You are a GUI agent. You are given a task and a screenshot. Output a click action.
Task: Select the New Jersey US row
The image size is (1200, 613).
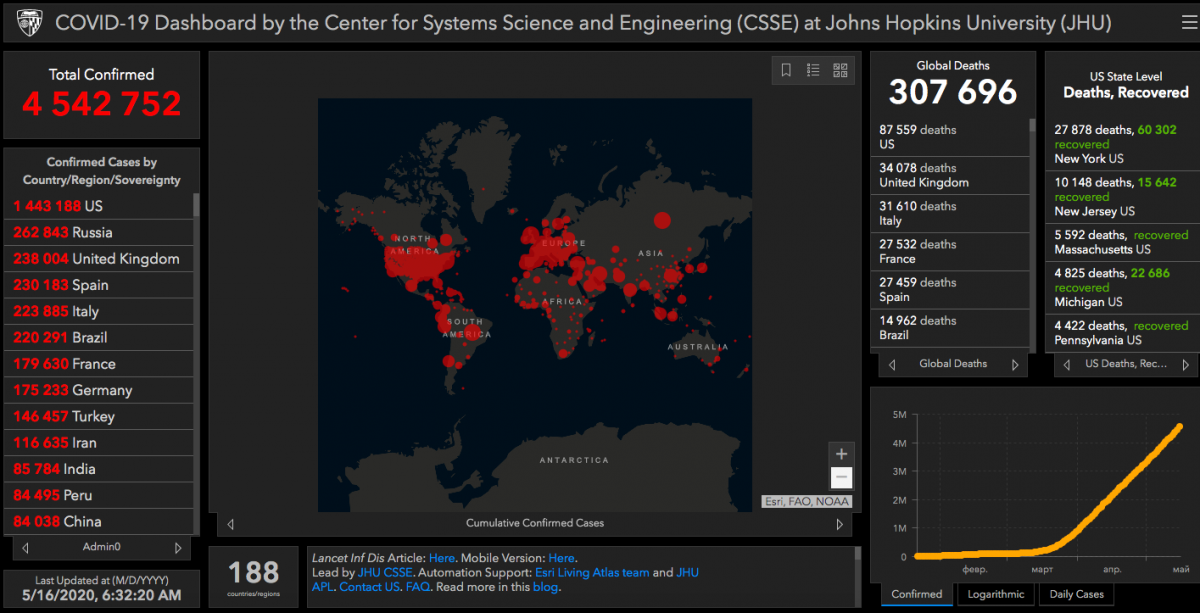[x=1123, y=196]
